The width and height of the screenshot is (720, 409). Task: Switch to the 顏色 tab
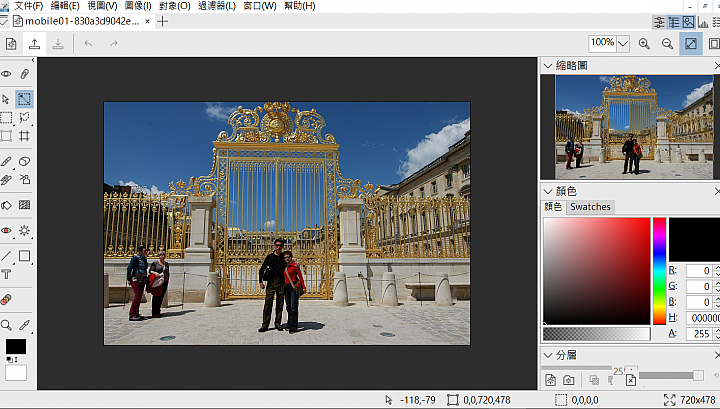553,207
